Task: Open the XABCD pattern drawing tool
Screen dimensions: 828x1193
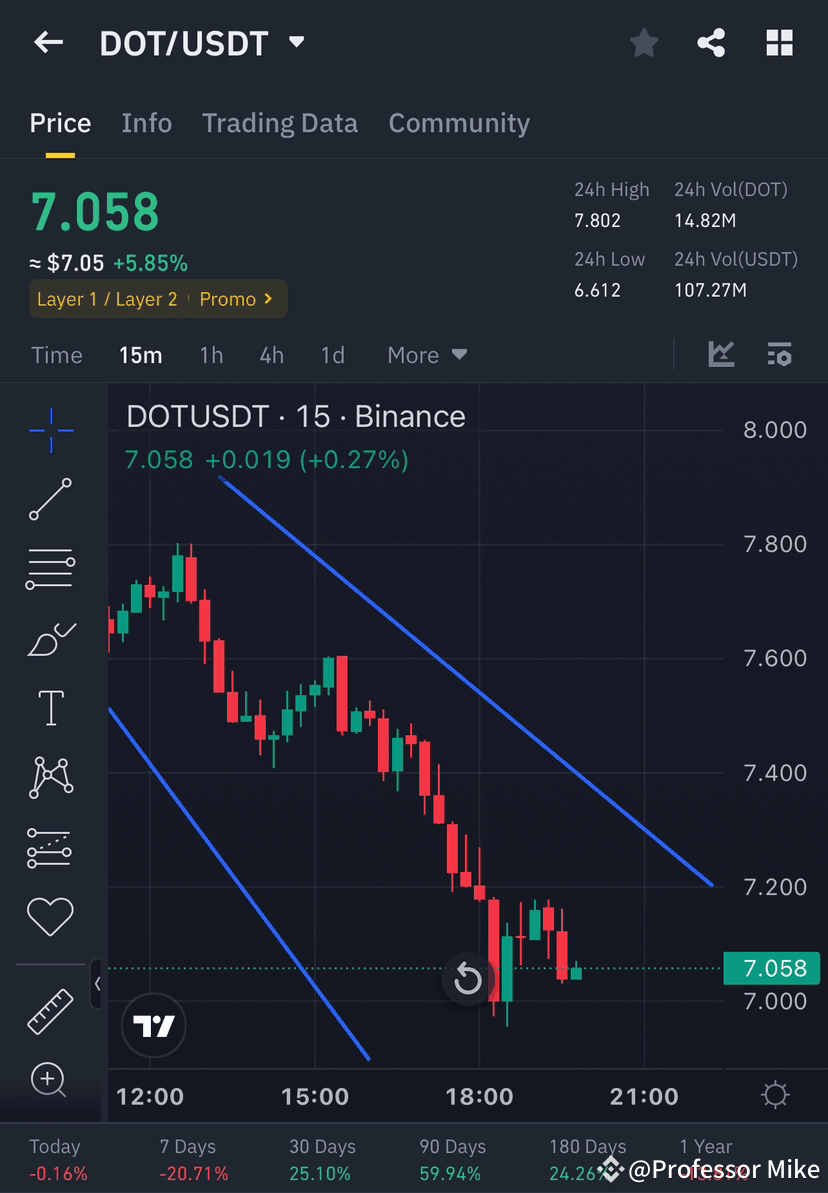Action: click(x=50, y=777)
